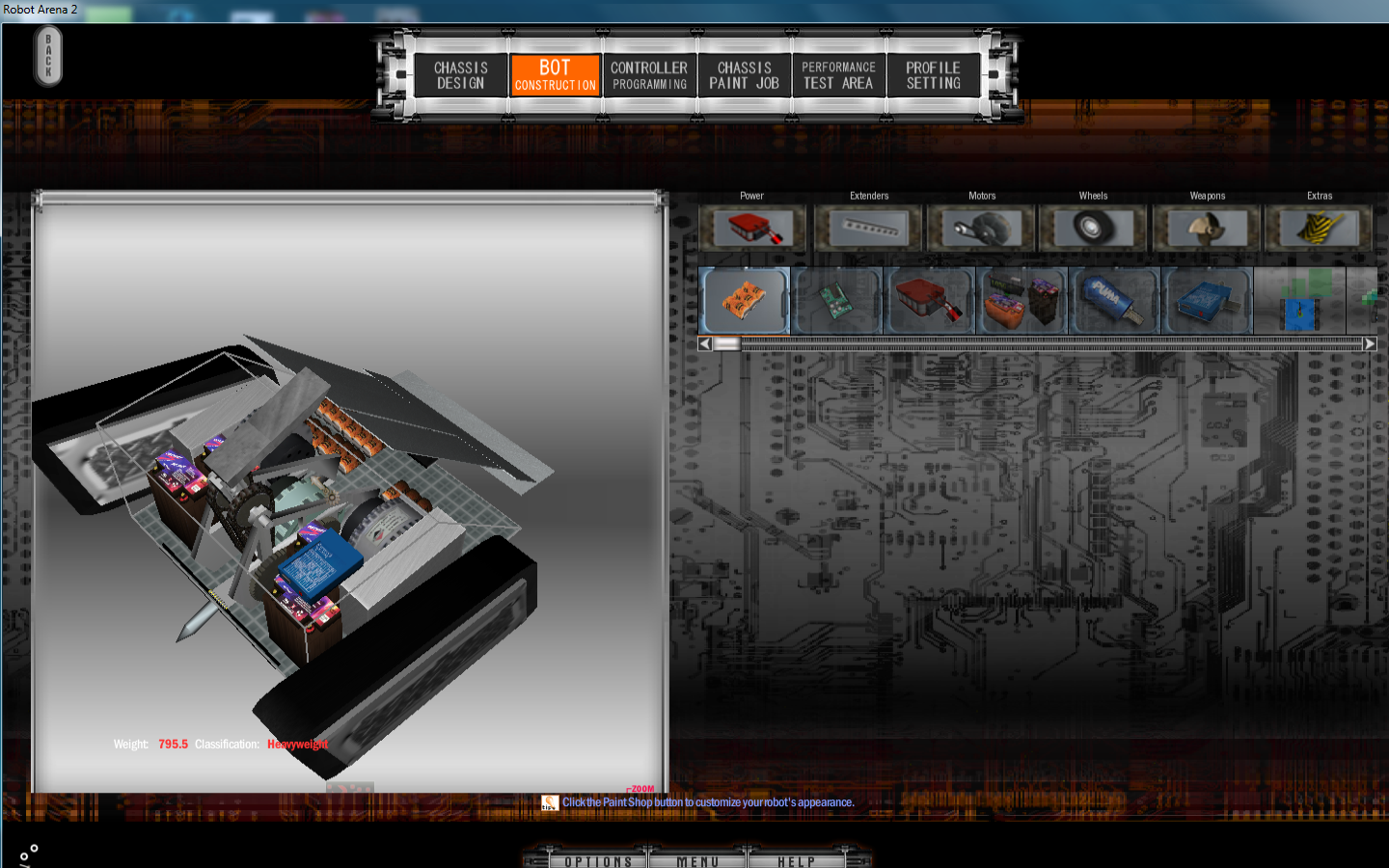Viewport: 1389px width, 868px height.
Task: Select the blue control box component
Action: coord(1207,301)
